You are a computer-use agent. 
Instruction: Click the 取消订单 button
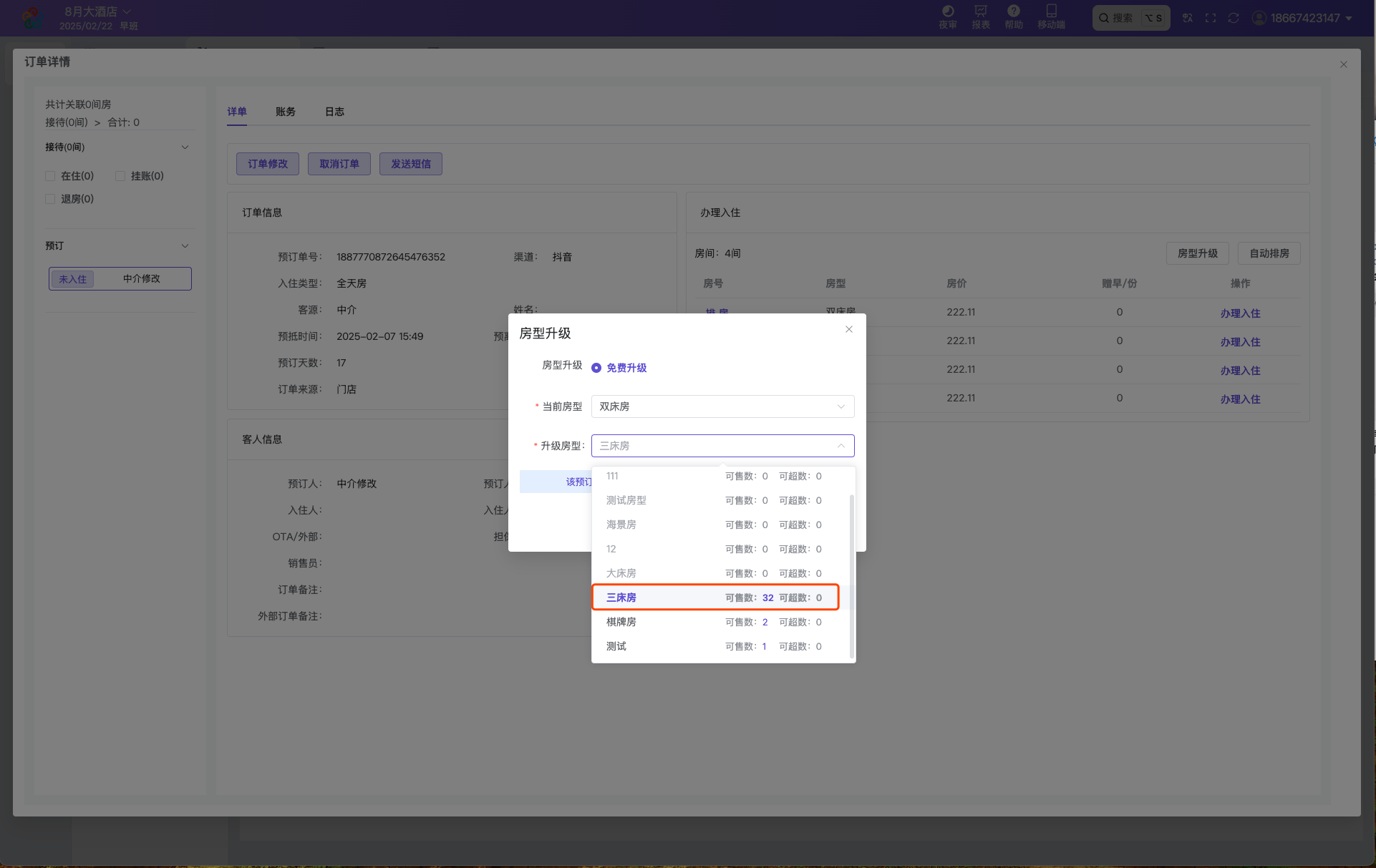[339, 164]
